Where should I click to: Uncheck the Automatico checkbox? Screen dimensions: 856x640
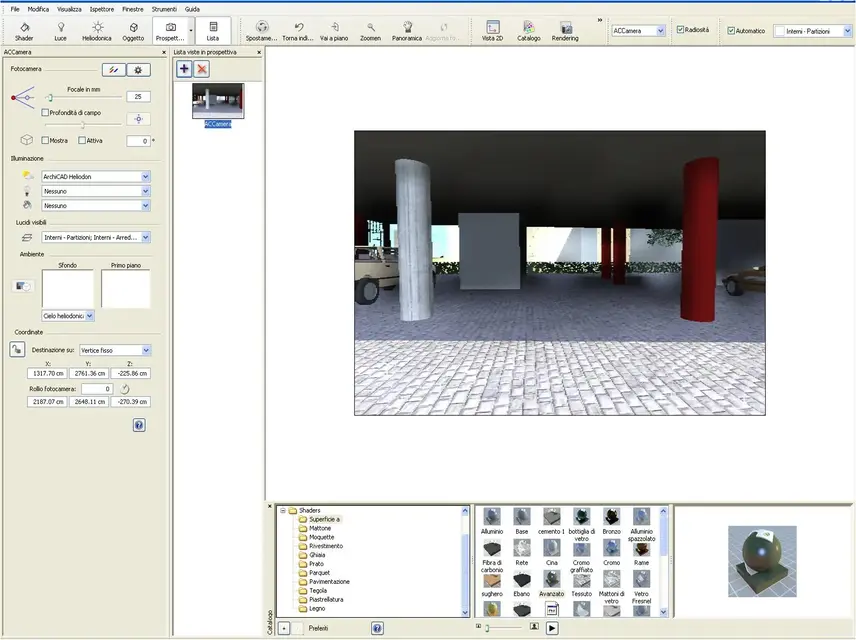[731, 31]
